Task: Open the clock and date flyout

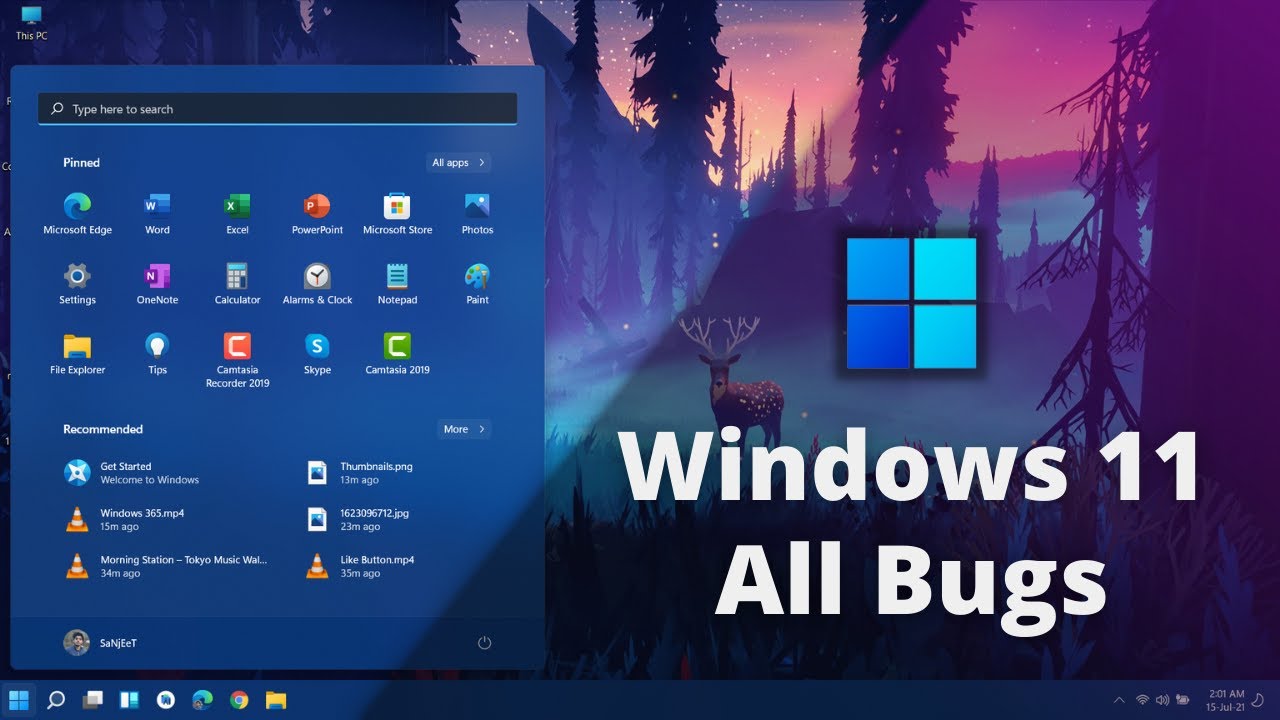Action: click(1226, 699)
